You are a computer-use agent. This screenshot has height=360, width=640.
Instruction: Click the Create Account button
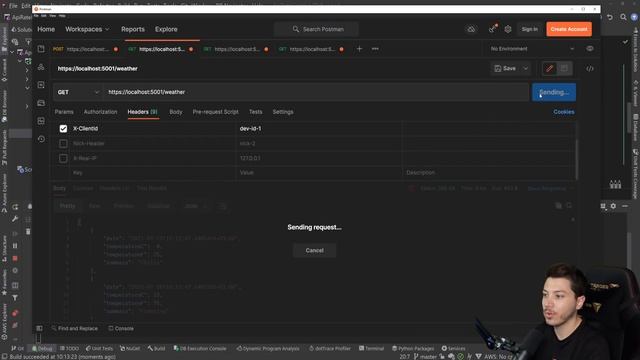569,29
